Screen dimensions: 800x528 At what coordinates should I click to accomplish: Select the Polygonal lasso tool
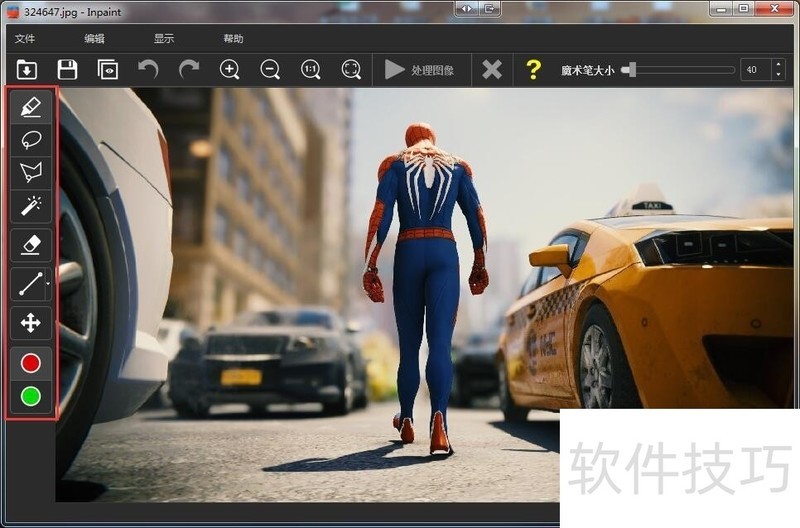coord(31,172)
